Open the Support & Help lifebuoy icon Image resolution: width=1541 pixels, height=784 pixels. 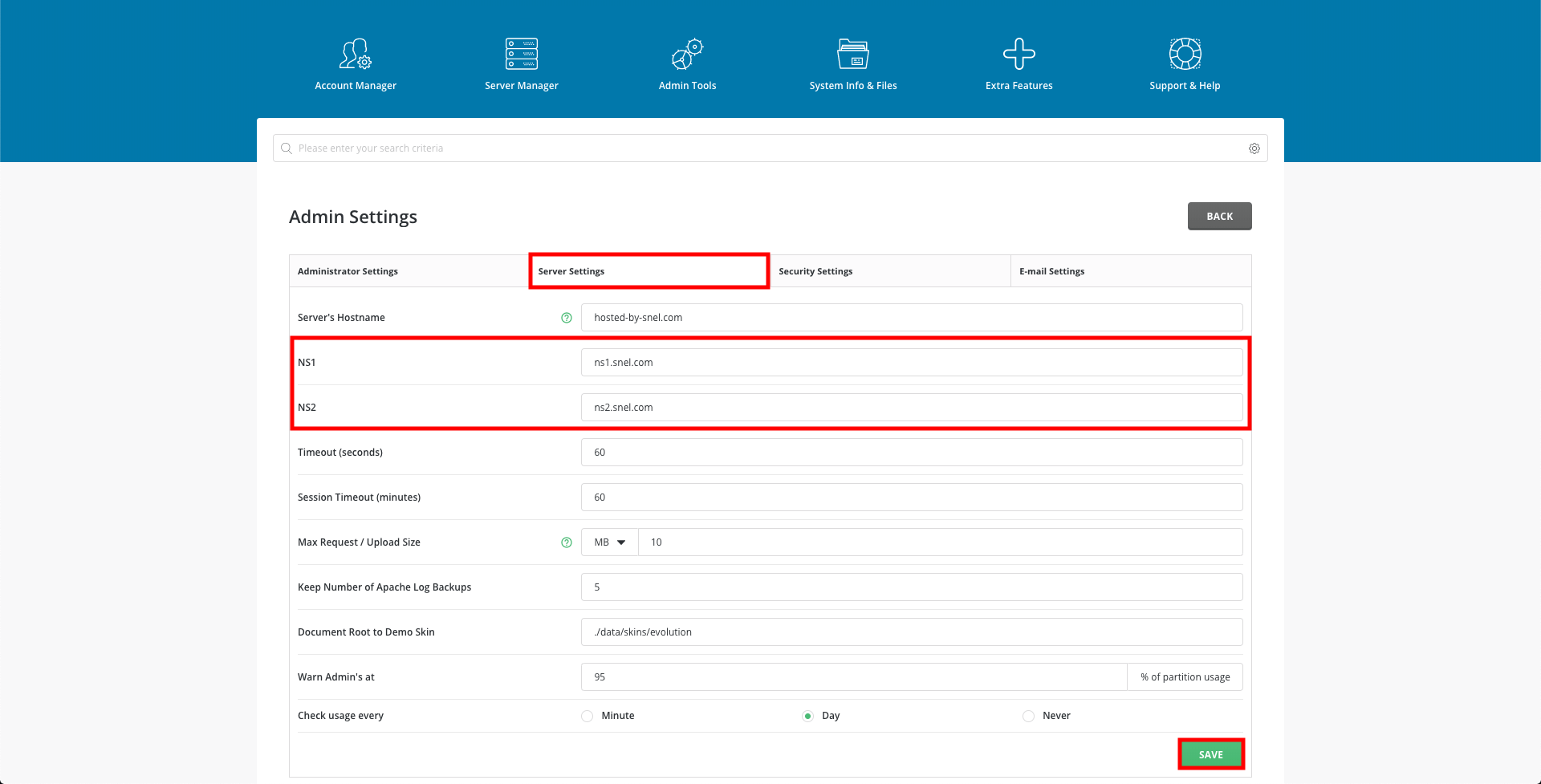[1185, 54]
